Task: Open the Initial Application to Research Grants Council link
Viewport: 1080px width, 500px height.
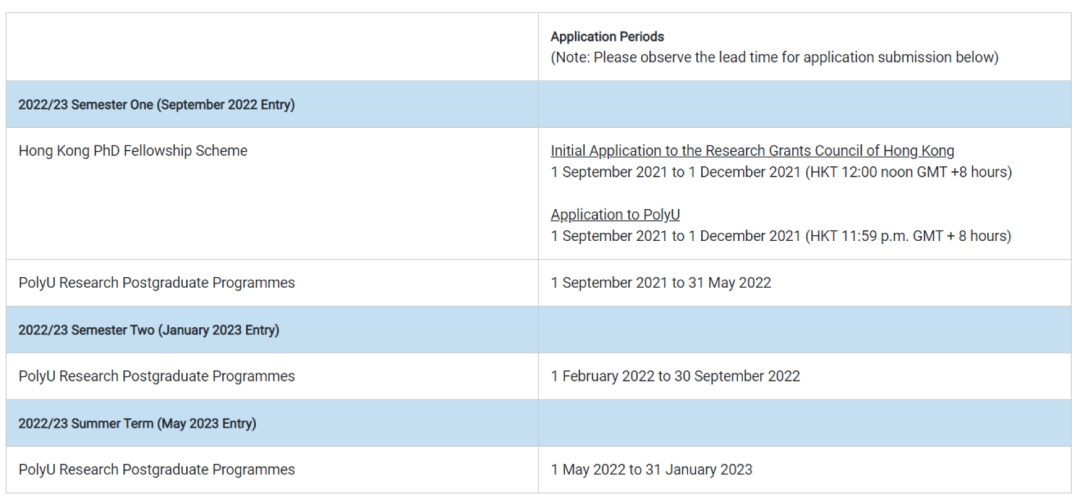Action: (x=752, y=150)
